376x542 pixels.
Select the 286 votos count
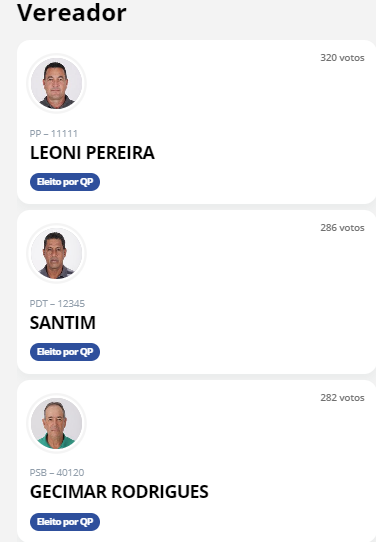tap(342, 228)
